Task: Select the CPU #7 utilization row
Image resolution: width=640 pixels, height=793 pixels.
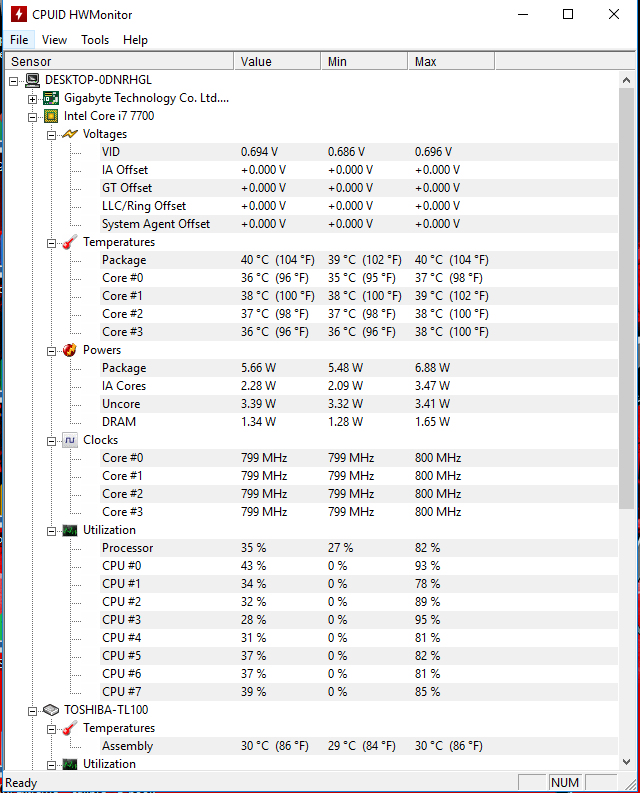Action: coord(359,692)
